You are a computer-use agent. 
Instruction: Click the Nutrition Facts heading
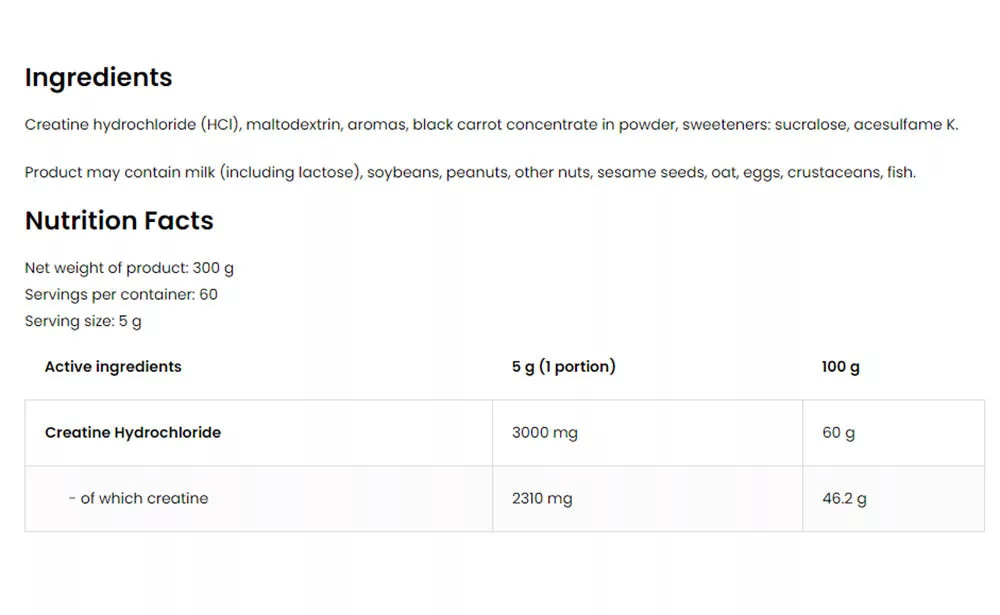point(119,221)
